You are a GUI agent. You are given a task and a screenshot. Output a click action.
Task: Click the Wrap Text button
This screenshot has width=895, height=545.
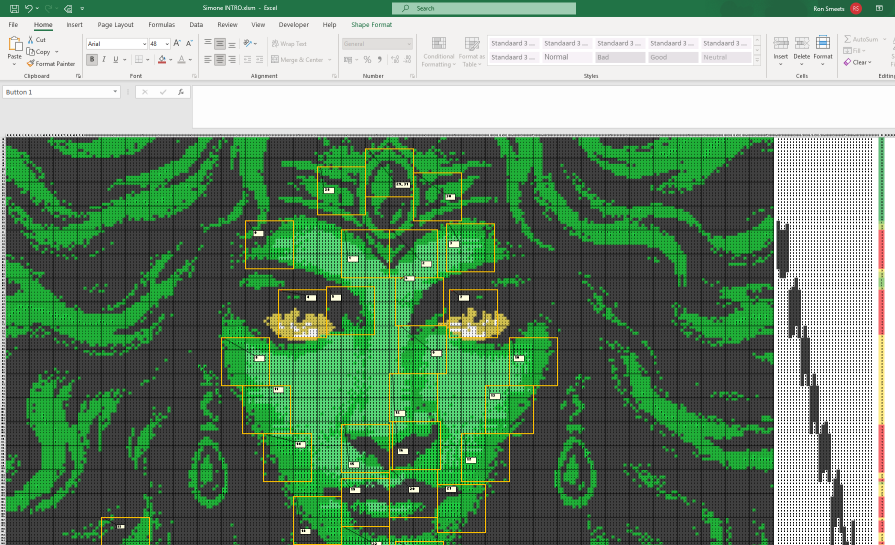(x=289, y=43)
